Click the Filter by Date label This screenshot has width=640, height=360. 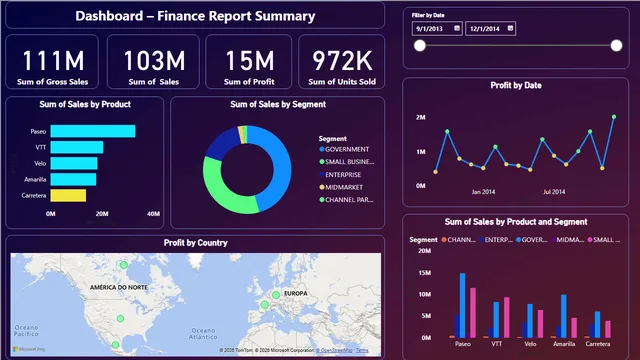(x=428, y=15)
